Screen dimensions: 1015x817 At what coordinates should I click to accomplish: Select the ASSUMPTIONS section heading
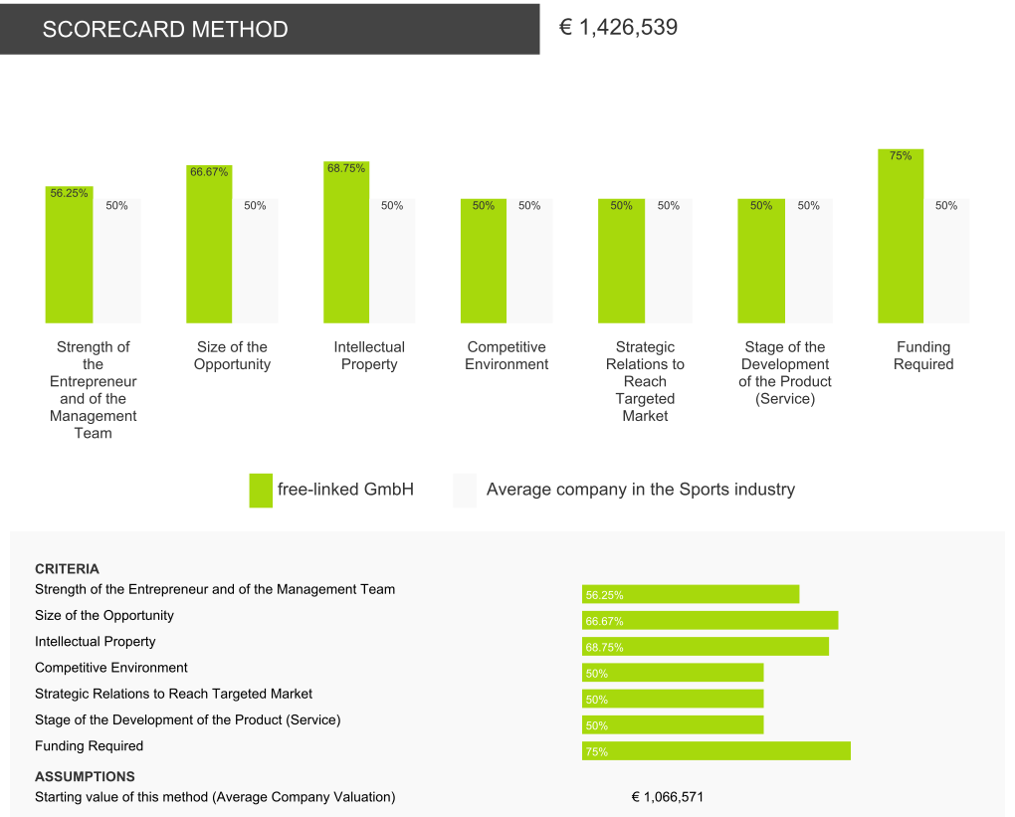[85, 776]
